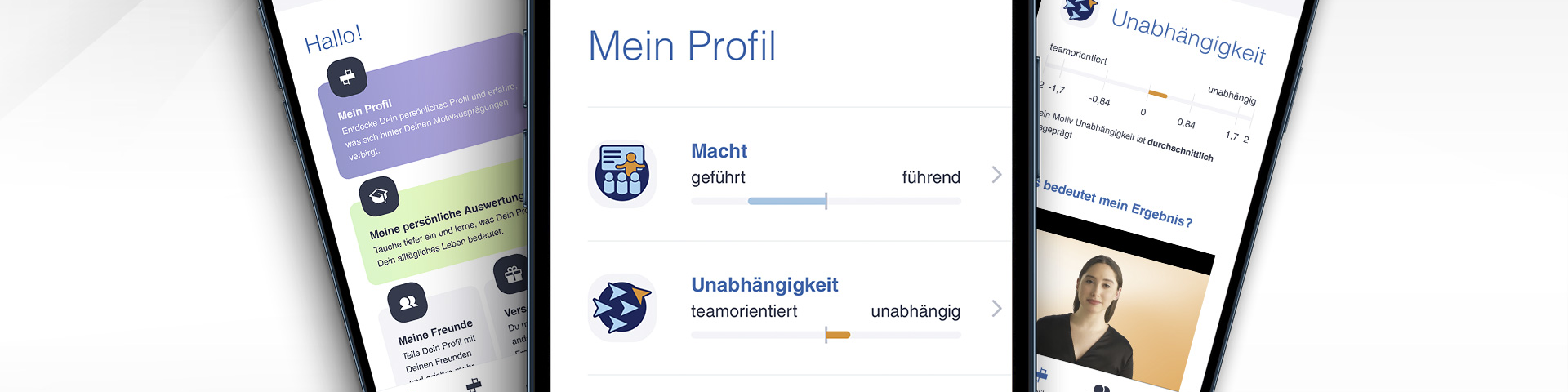The image size is (1568, 392).
Task: Click the teamorientiert–unabhängig slider in profile list
Action: click(826, 335)
